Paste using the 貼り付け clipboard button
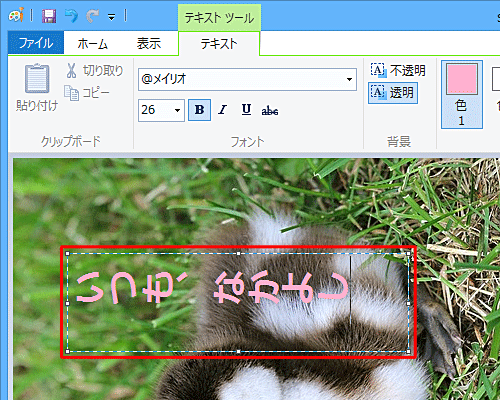 (x=37, y=87)
